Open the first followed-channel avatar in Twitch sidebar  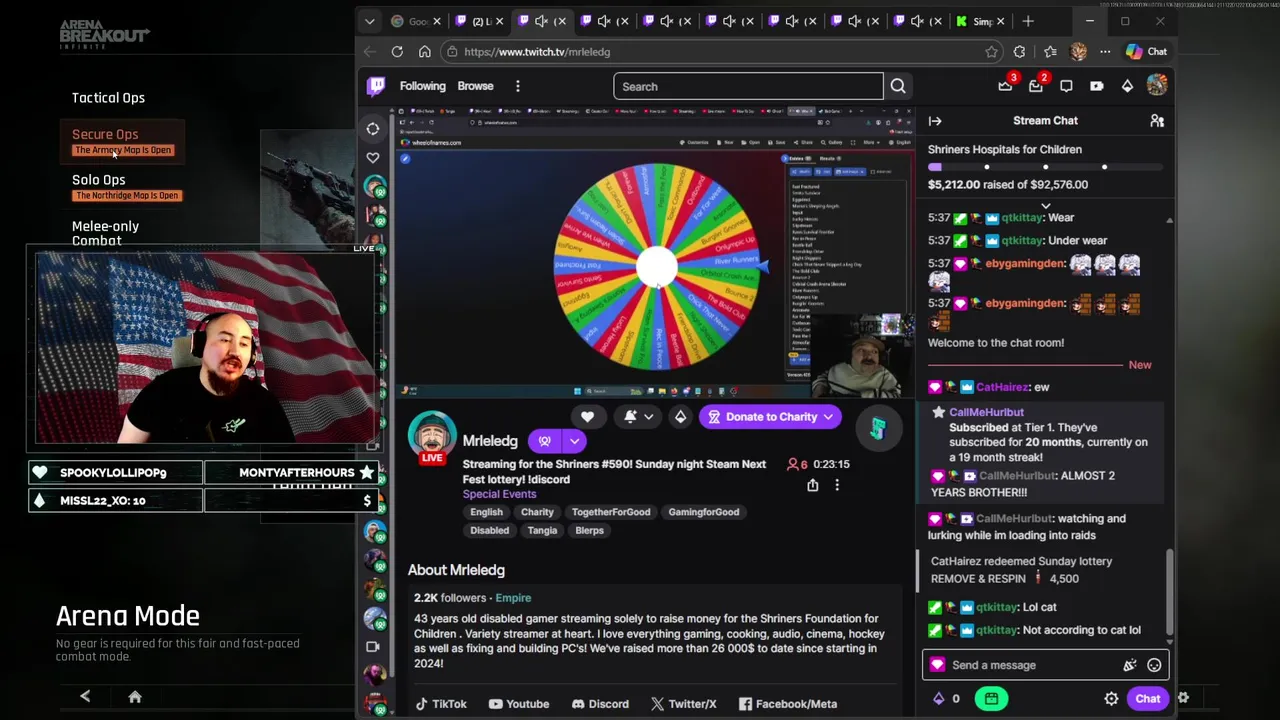click(x=375, y=187)
